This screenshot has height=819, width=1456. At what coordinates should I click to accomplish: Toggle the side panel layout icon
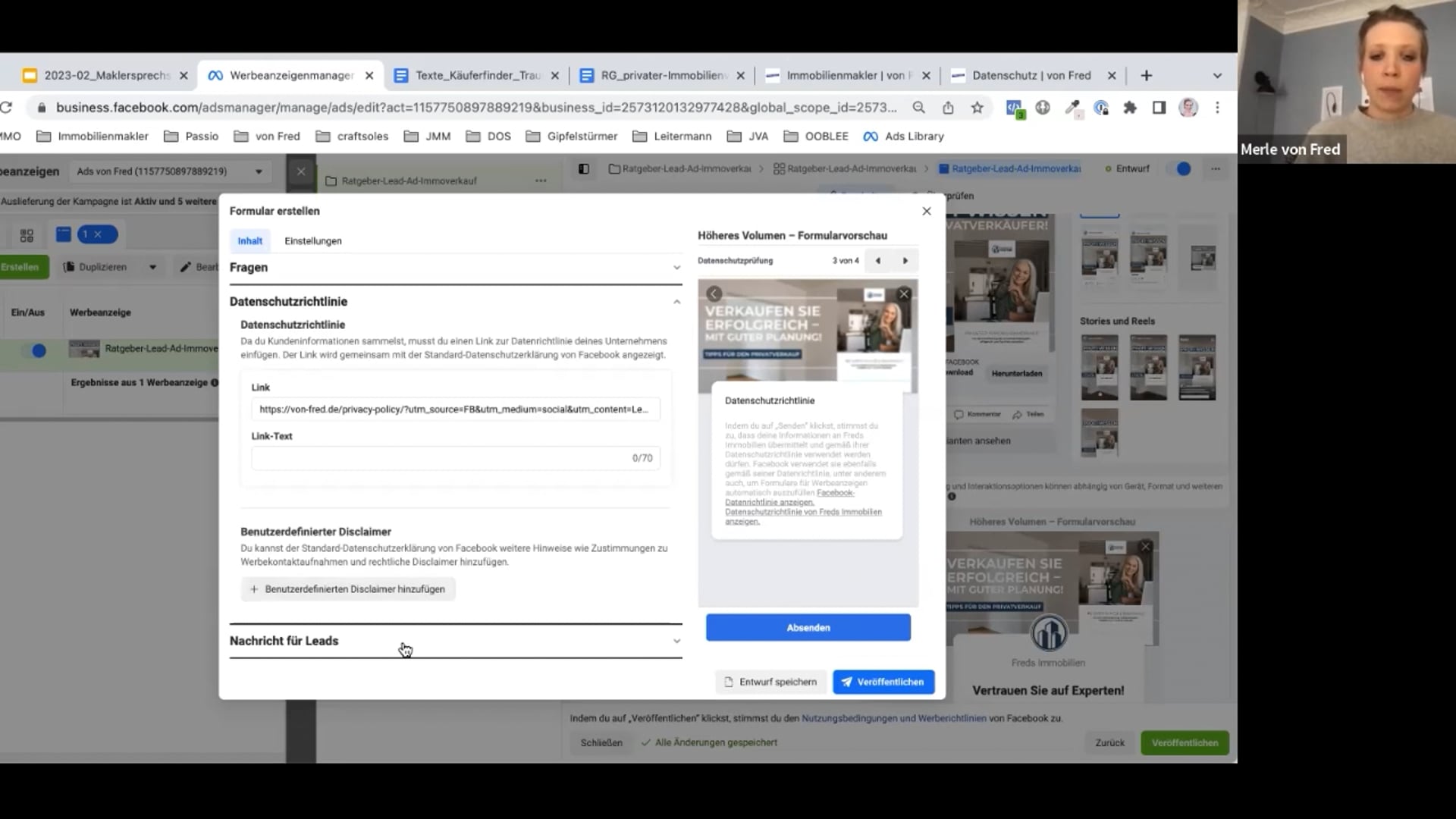(x=584, y=169)
